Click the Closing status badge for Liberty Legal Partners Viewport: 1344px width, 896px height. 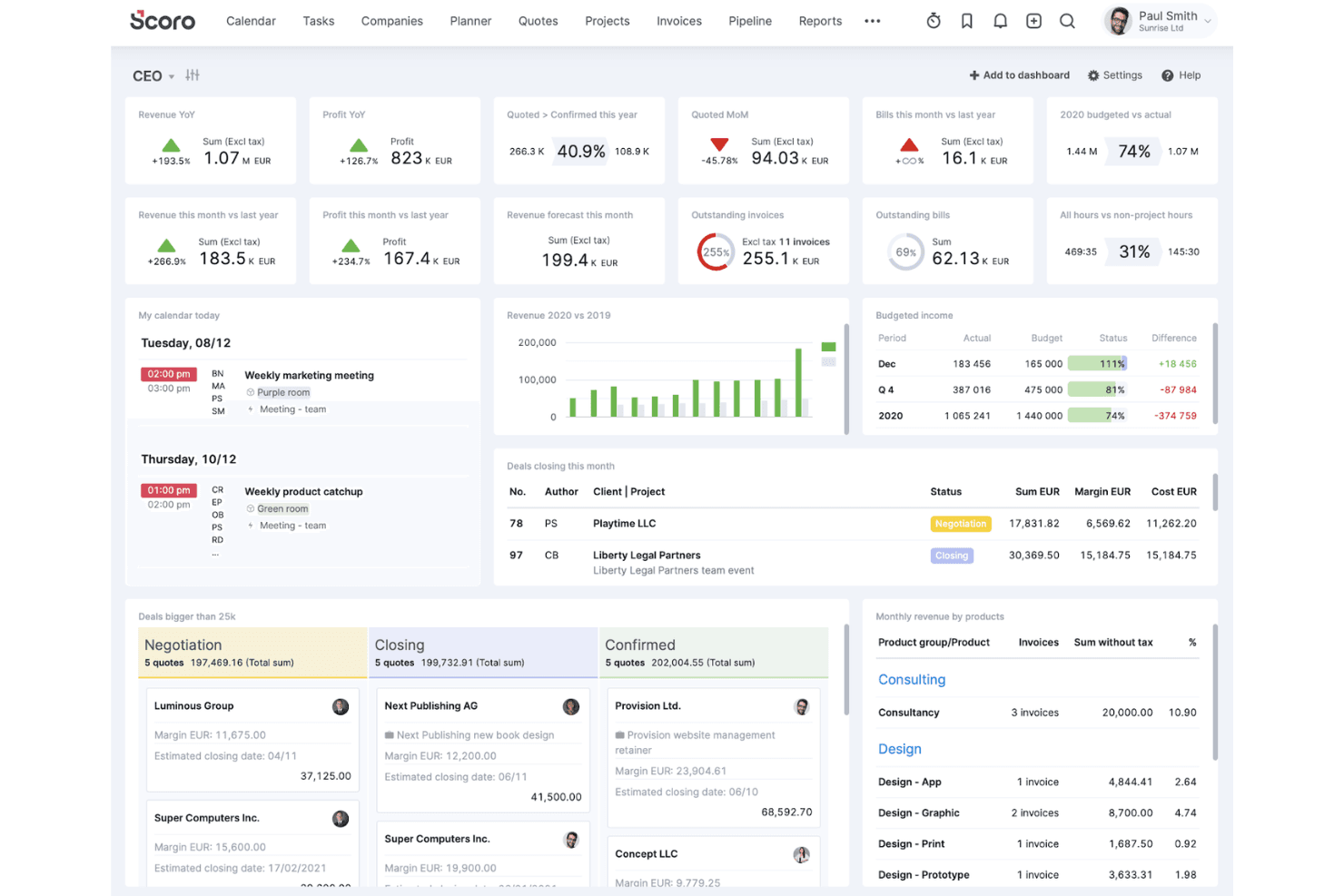pos(952,556)
